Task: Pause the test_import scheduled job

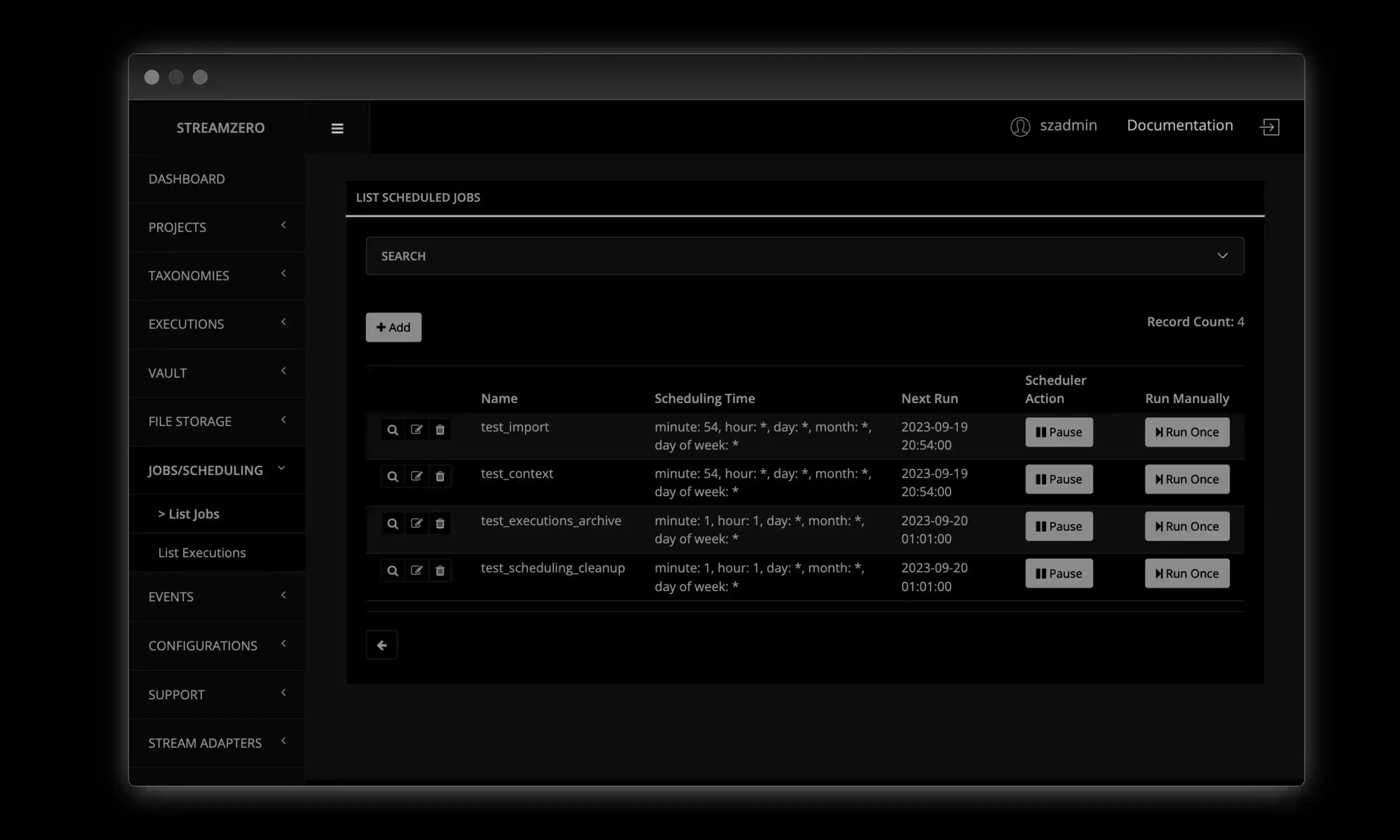Action: (x=1059, y=432)
